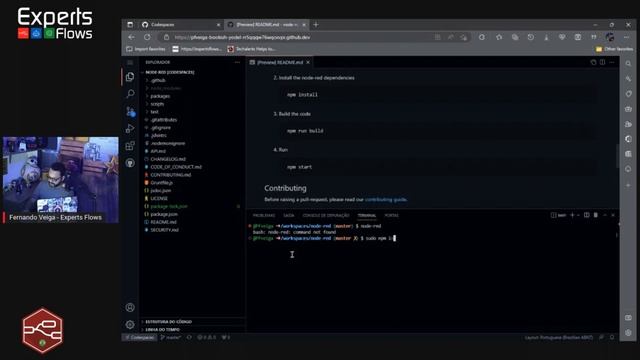Viewport: 640px width, 360px height.
Task: Split the terminal panel
Action: 587,215
